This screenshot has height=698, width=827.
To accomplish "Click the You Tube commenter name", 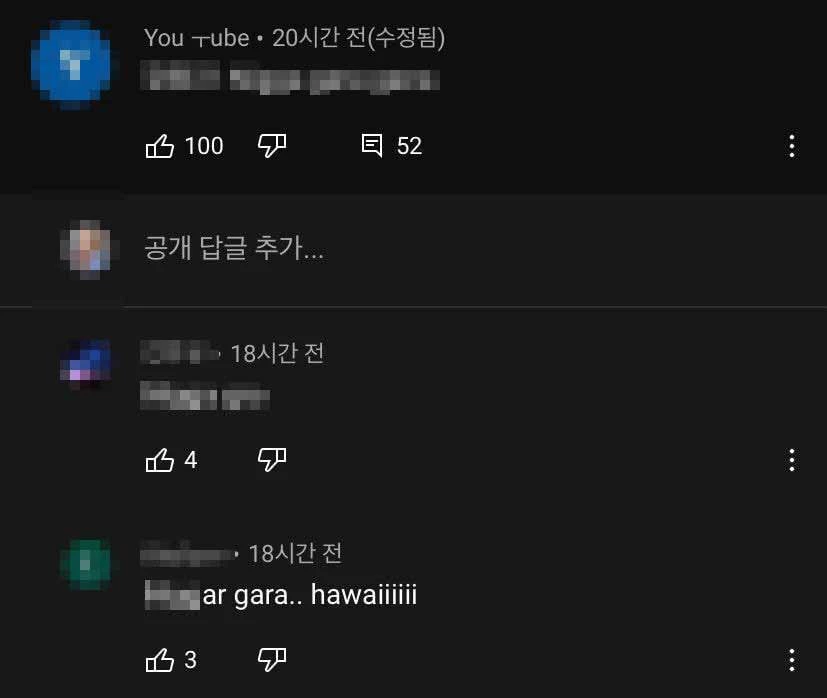I will [196, 38].
